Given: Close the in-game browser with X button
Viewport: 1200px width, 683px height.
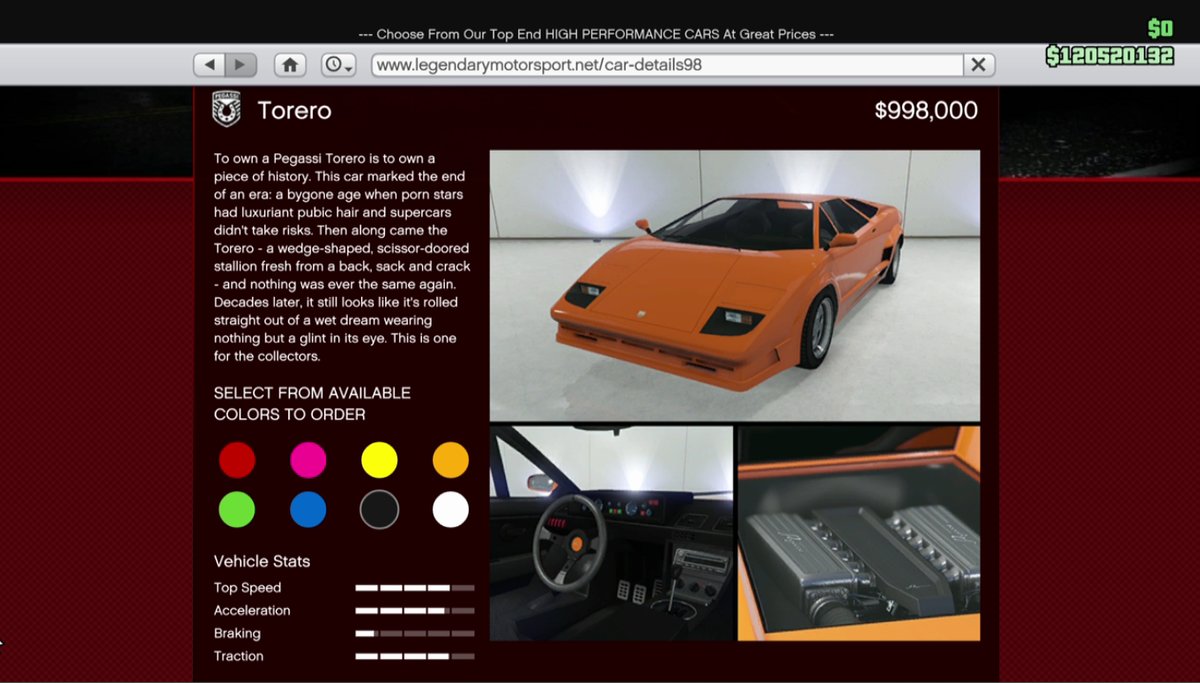Looking at the screenshot, I should 978,65.
